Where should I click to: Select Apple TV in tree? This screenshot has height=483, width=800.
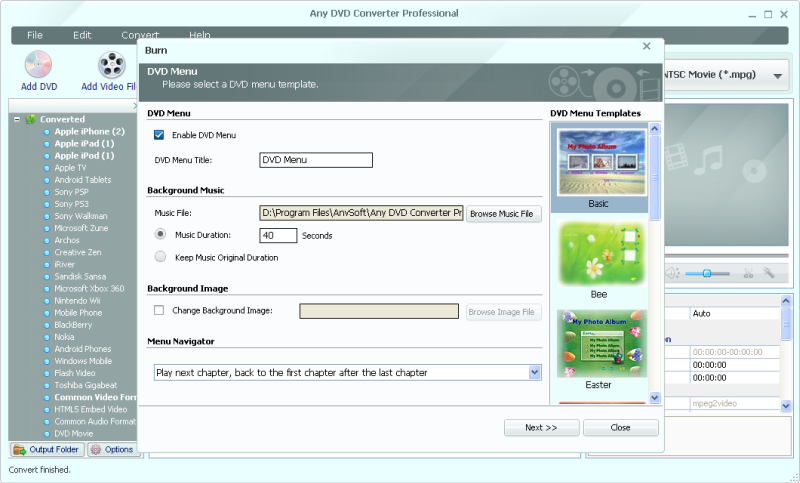click(70, 167)
